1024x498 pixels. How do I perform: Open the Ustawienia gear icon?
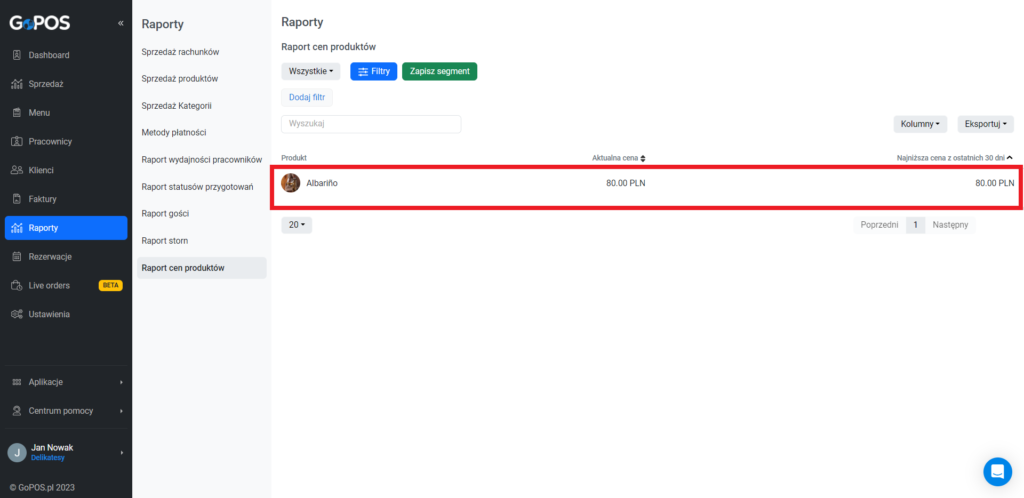pyautogui.click(x=18, y=314)
